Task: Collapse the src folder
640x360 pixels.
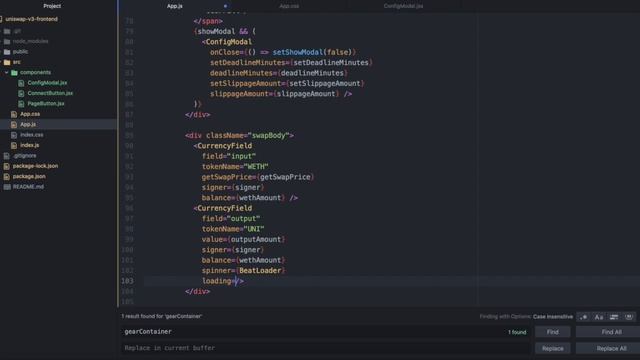Action: click(16, 62)
